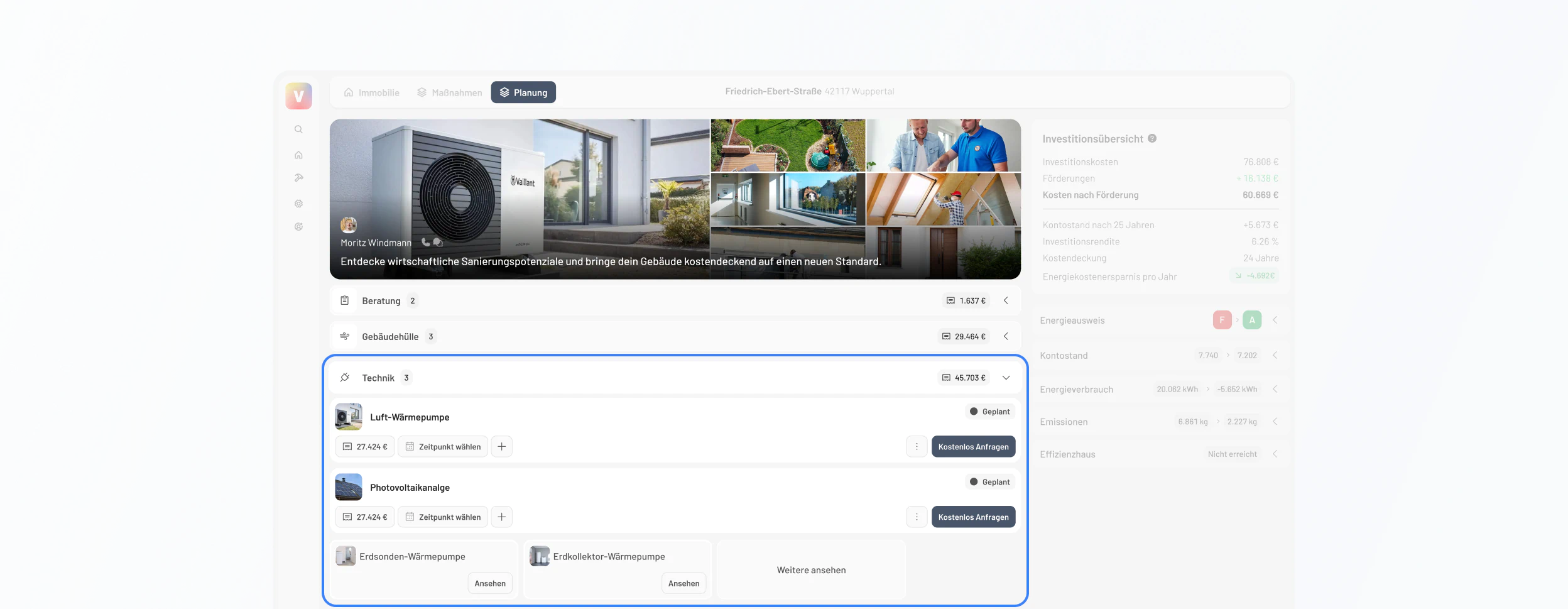The width and height of the screenshot is (1568, 609).
Task: Click Moritz Windmann's avatar picture
Action: pyautogui.click(x=349, y=225)
